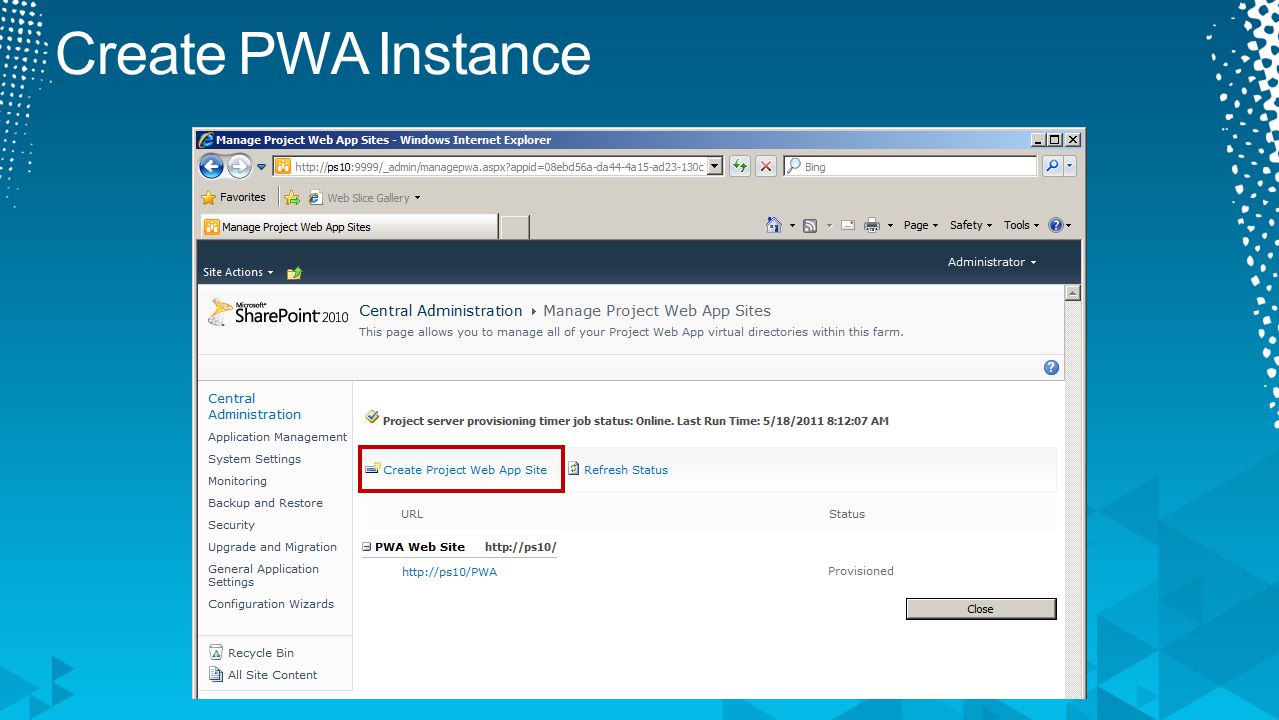Click the Navigate Up folder icon
The width and height of the screenshot is (1279, 720).
[294, 273]
